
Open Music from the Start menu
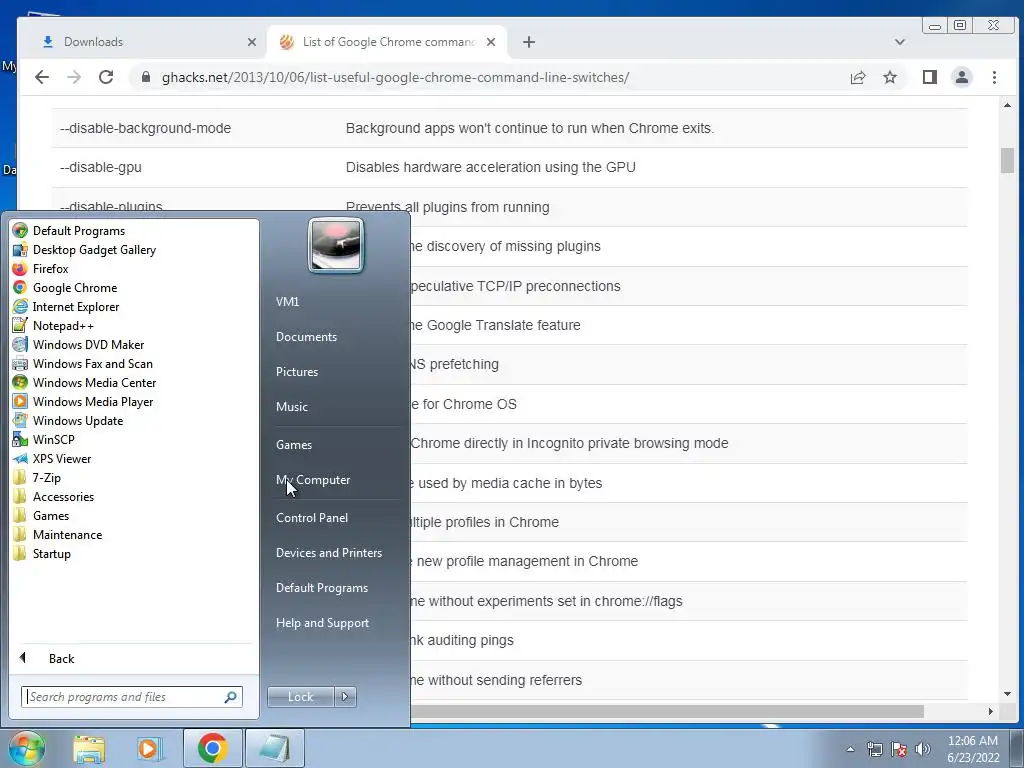coord(291,406)
